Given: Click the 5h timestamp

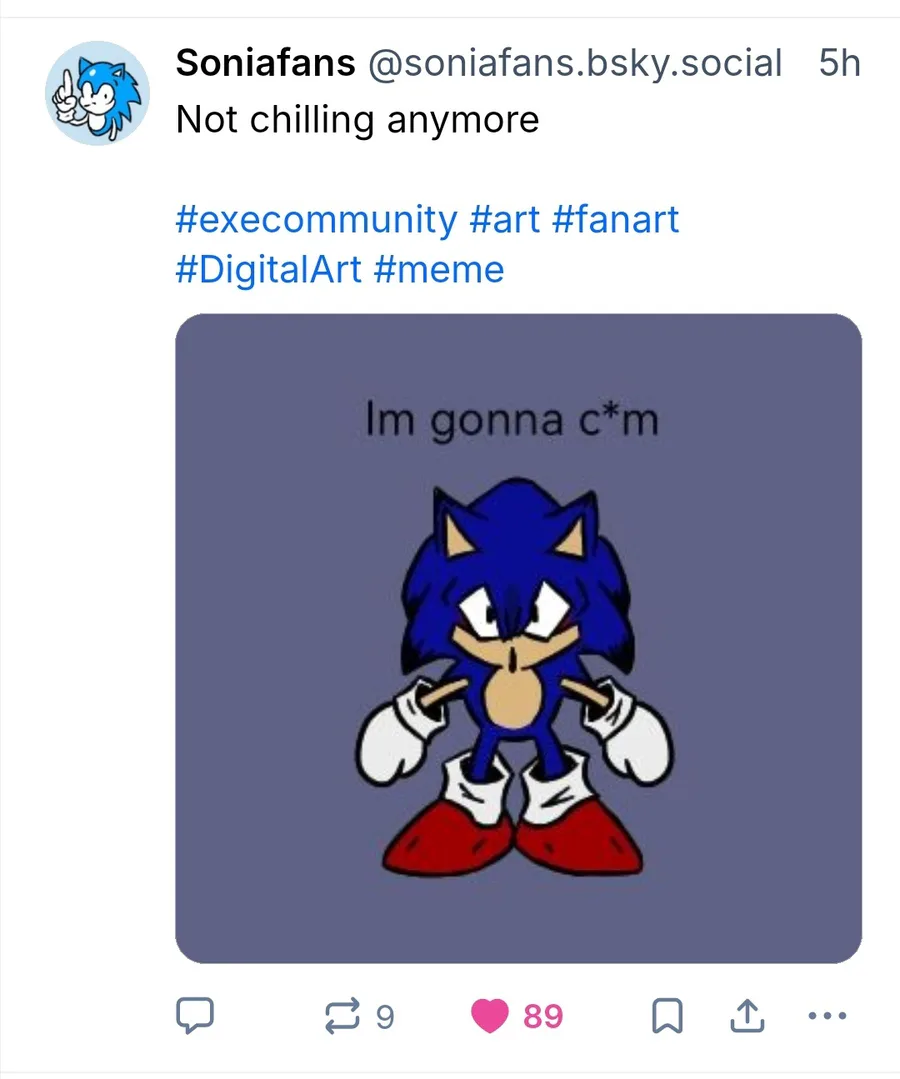Looking at the screenshot, I should 838,63.
